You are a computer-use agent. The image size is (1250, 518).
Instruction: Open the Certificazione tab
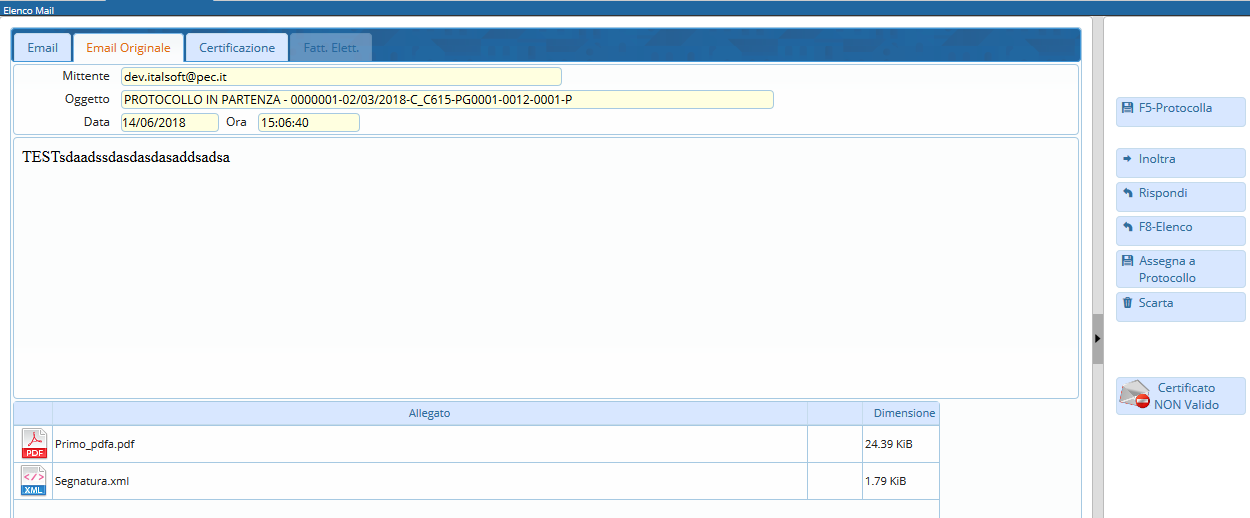click(x=237, y=47)
